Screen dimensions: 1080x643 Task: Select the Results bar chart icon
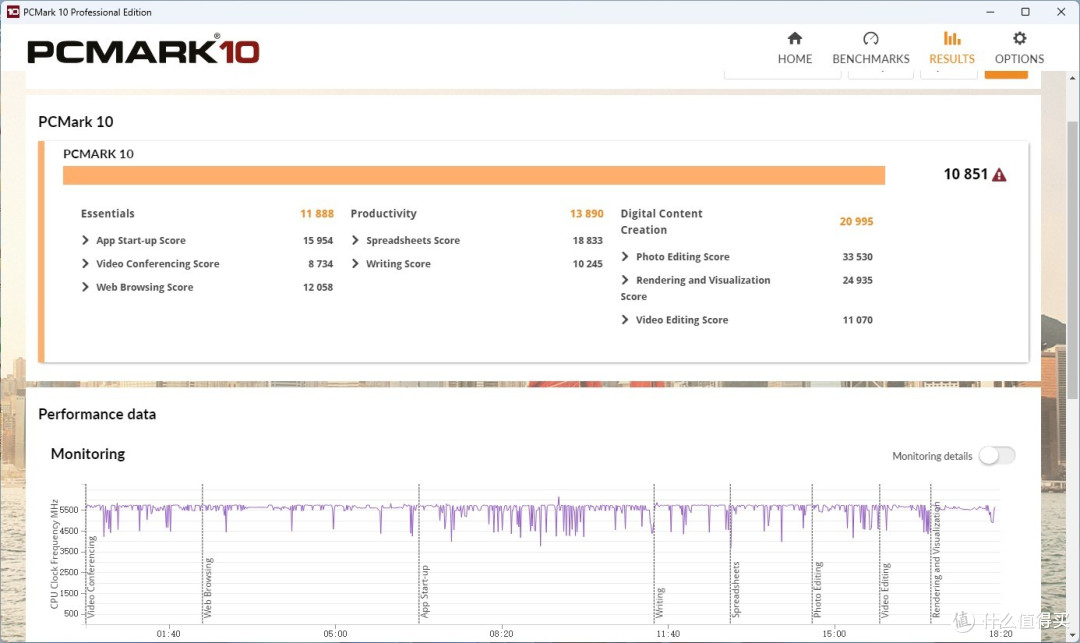click(952, 39)
